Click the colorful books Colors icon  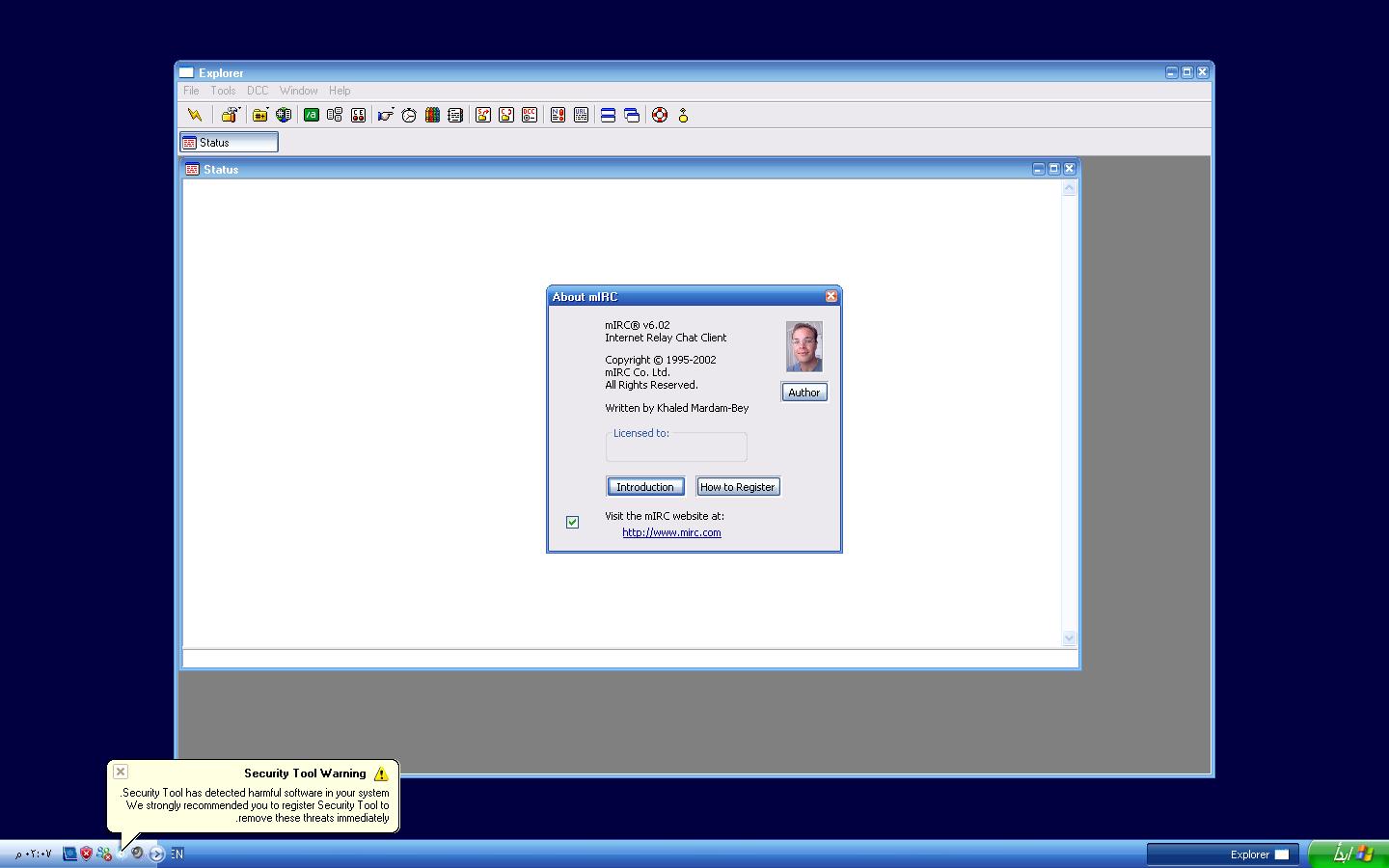pyautogui.click(x=432, y=115)
